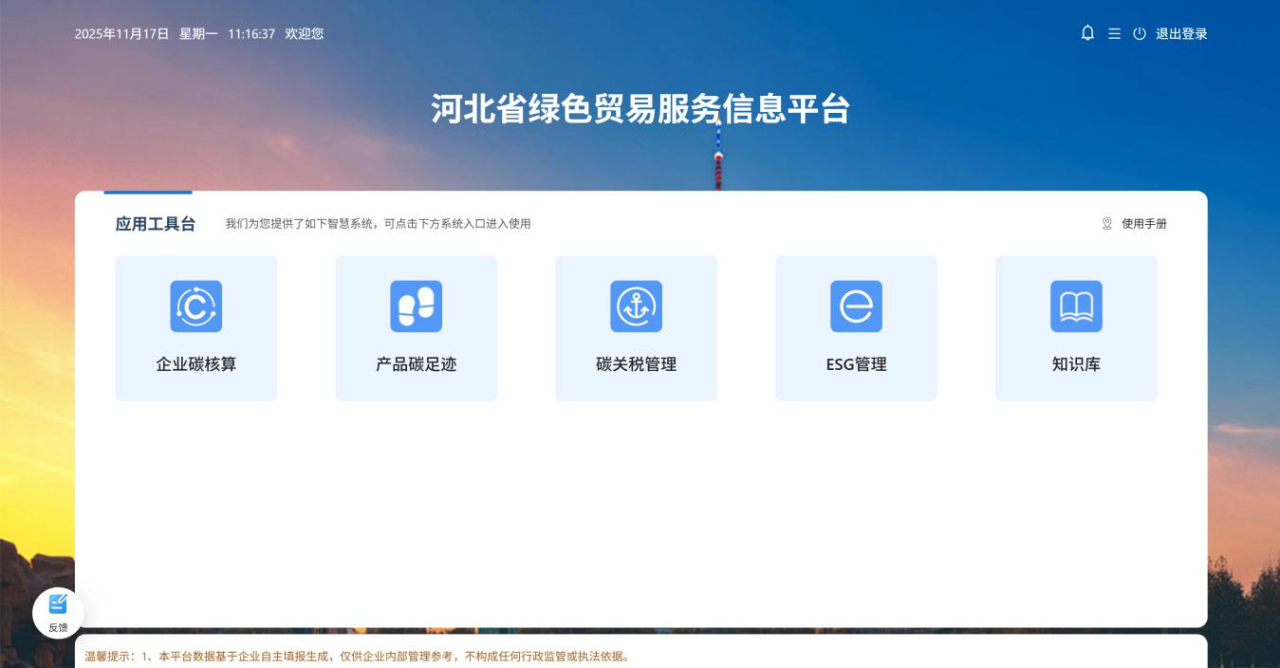The width and height of the screenshot is (1280, 668).
Task: Open the 使用手册 user manual link
Action: 1144,224
